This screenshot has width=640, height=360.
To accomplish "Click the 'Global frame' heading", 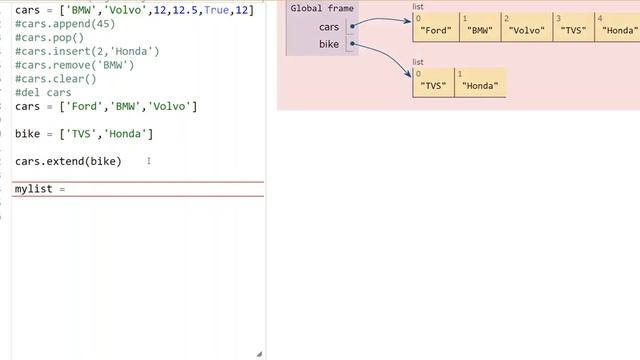I will [322, 8].
